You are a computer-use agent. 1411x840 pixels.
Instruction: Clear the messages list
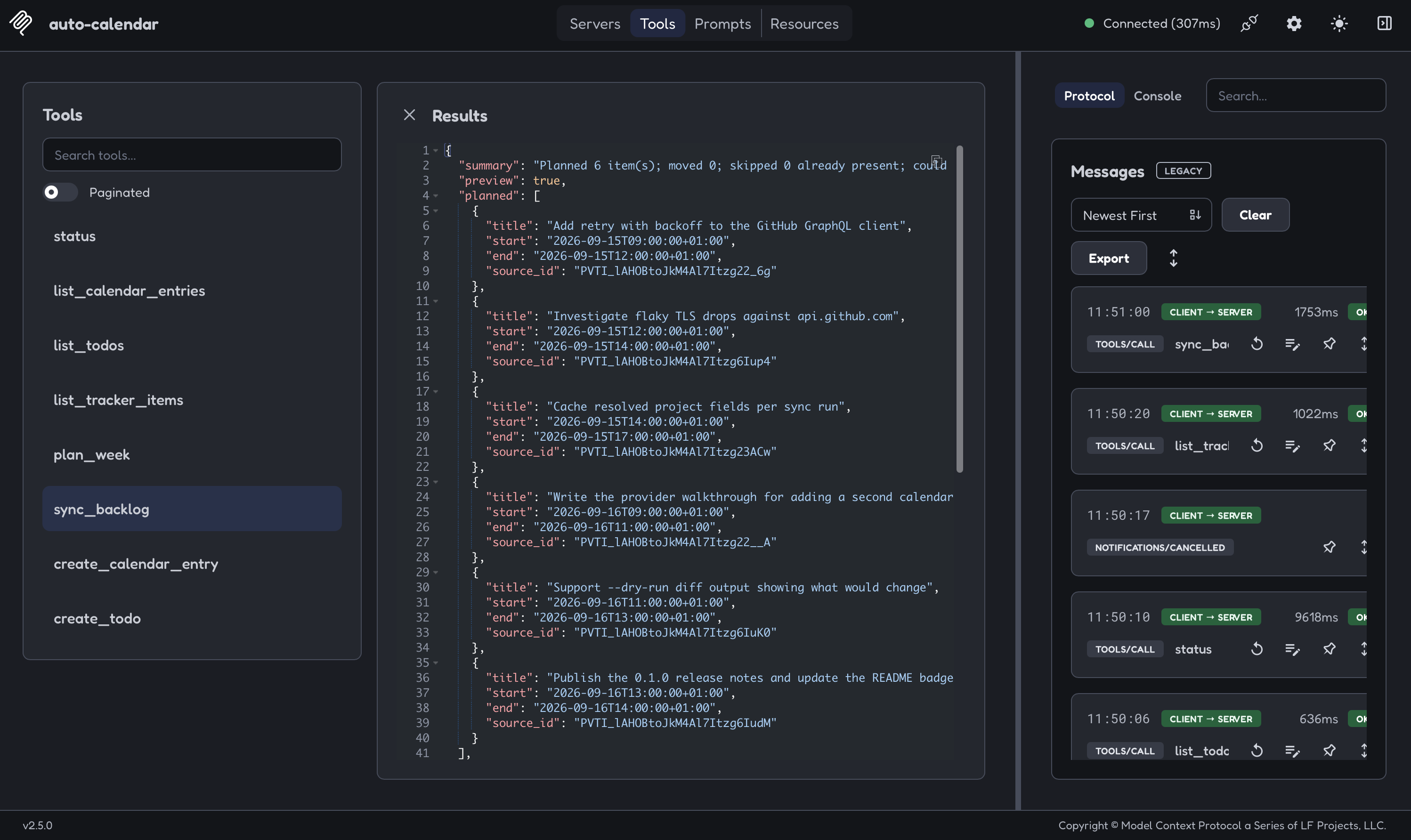pos(1256,215)
